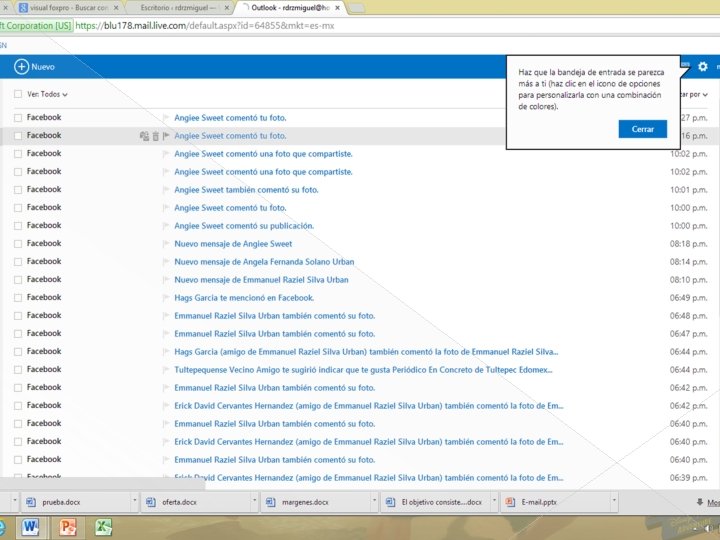This screenshot has height=540, width=720.
Task: Switch to the Outlook - rdrzmiguel tab
Action: (x=290, y=8)
